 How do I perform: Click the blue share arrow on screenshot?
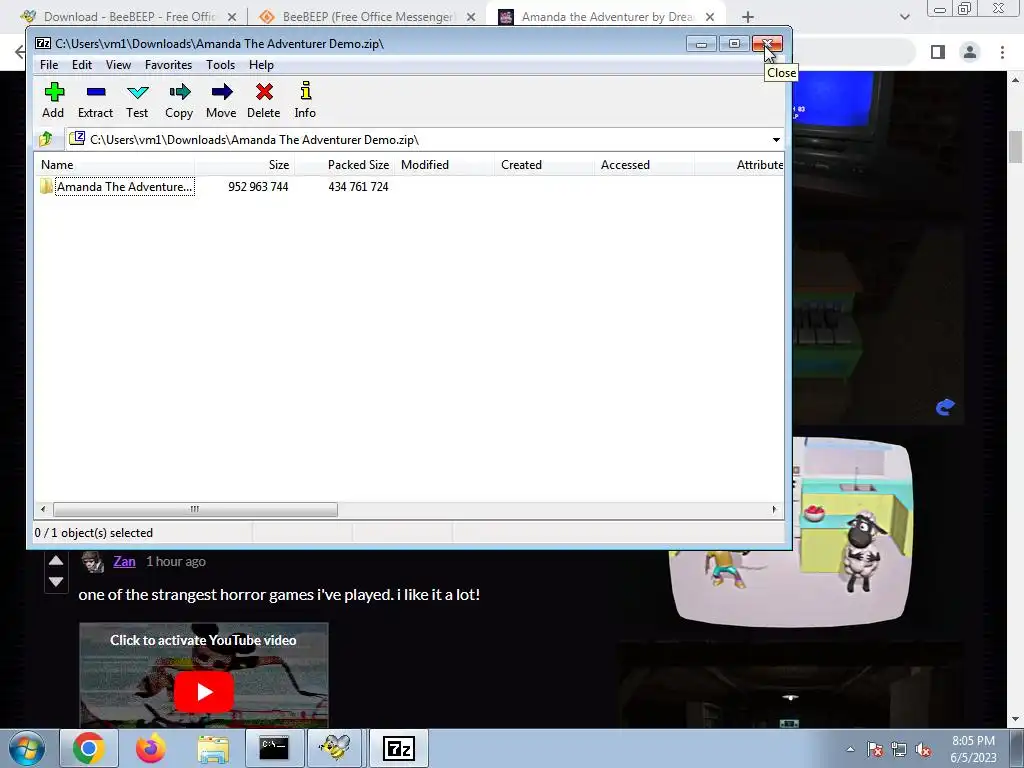point(945,408)
